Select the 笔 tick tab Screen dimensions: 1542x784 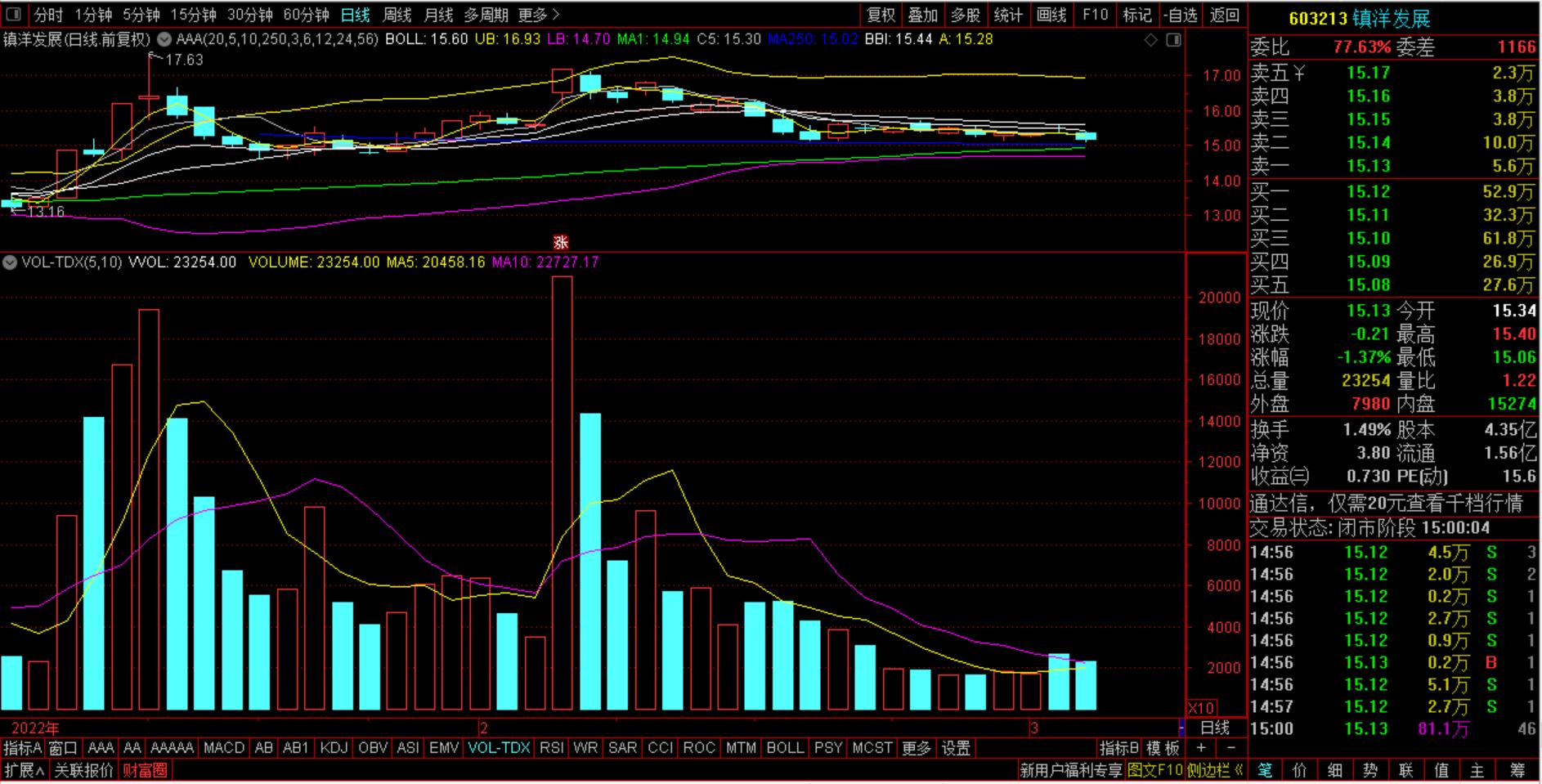(1264, 770)
